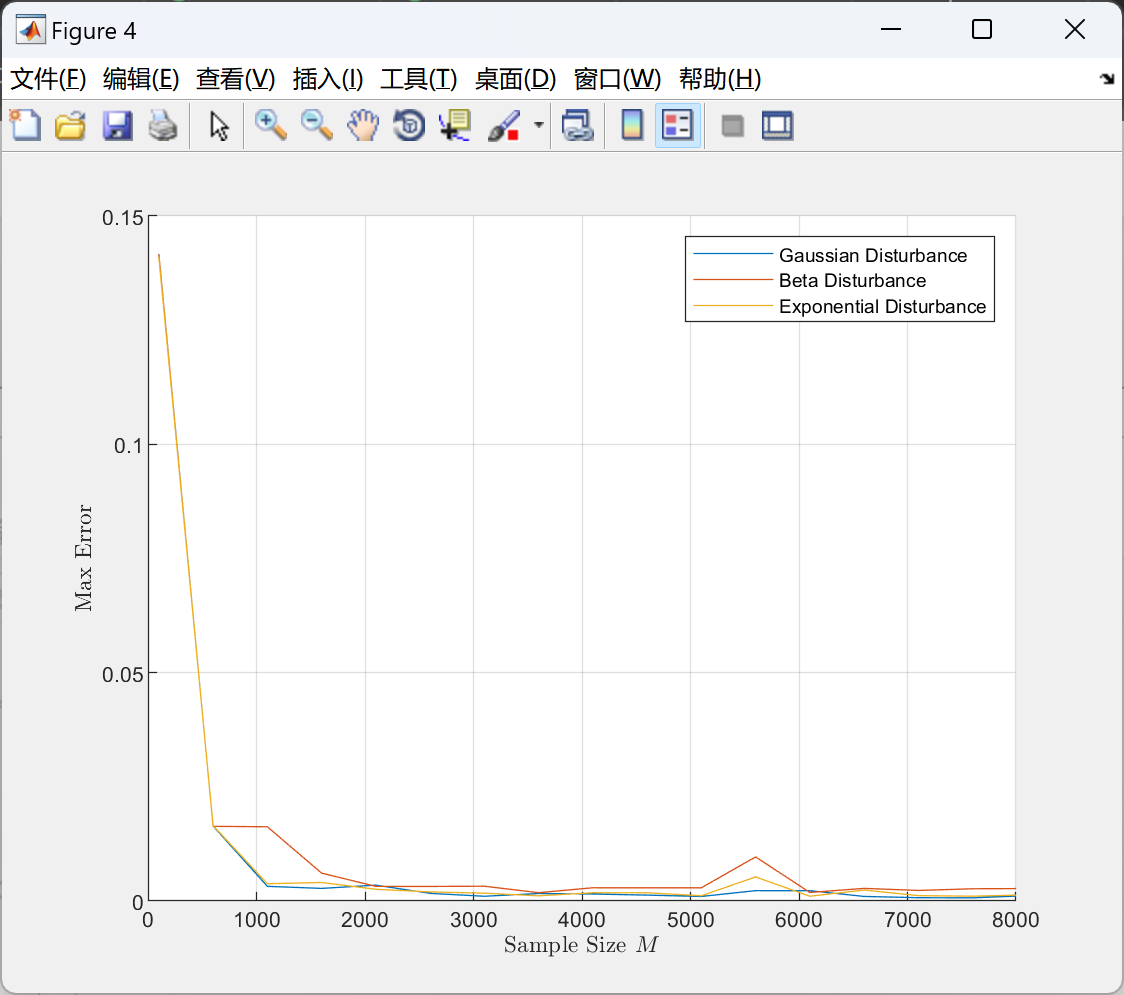Click the orange Beta legend line sample

[x=733, y=280]
